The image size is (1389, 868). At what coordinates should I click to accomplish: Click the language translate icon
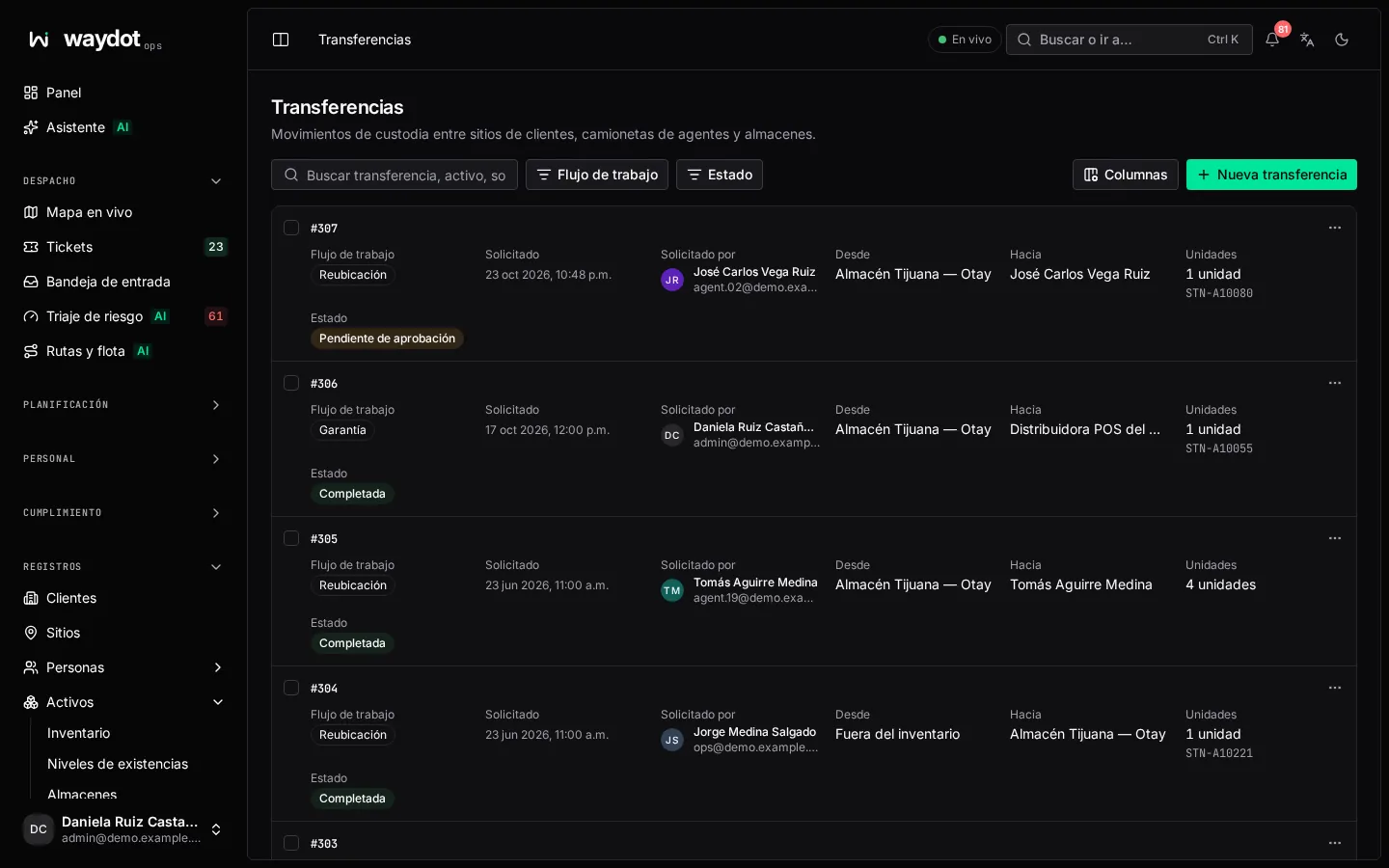(1307, 40)
